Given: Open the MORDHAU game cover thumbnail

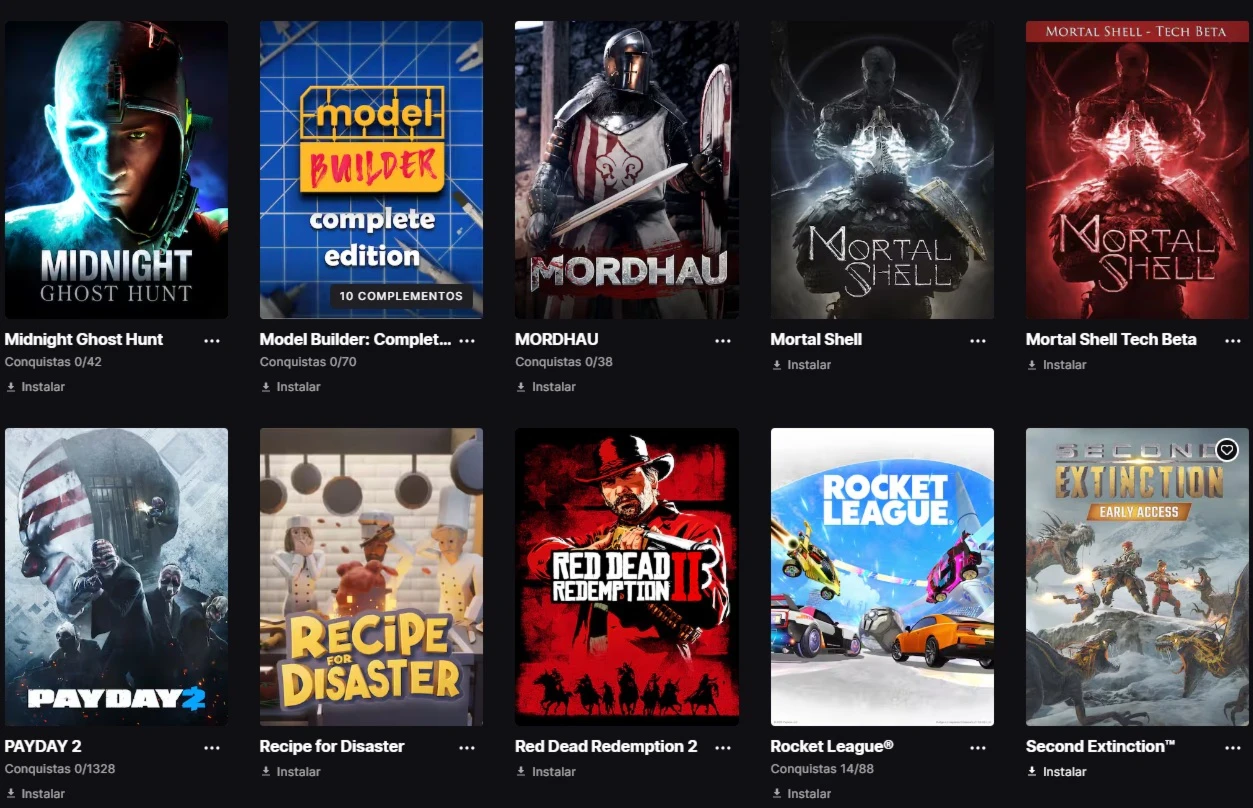Looking at the screenshot, I should coord(627,170).
